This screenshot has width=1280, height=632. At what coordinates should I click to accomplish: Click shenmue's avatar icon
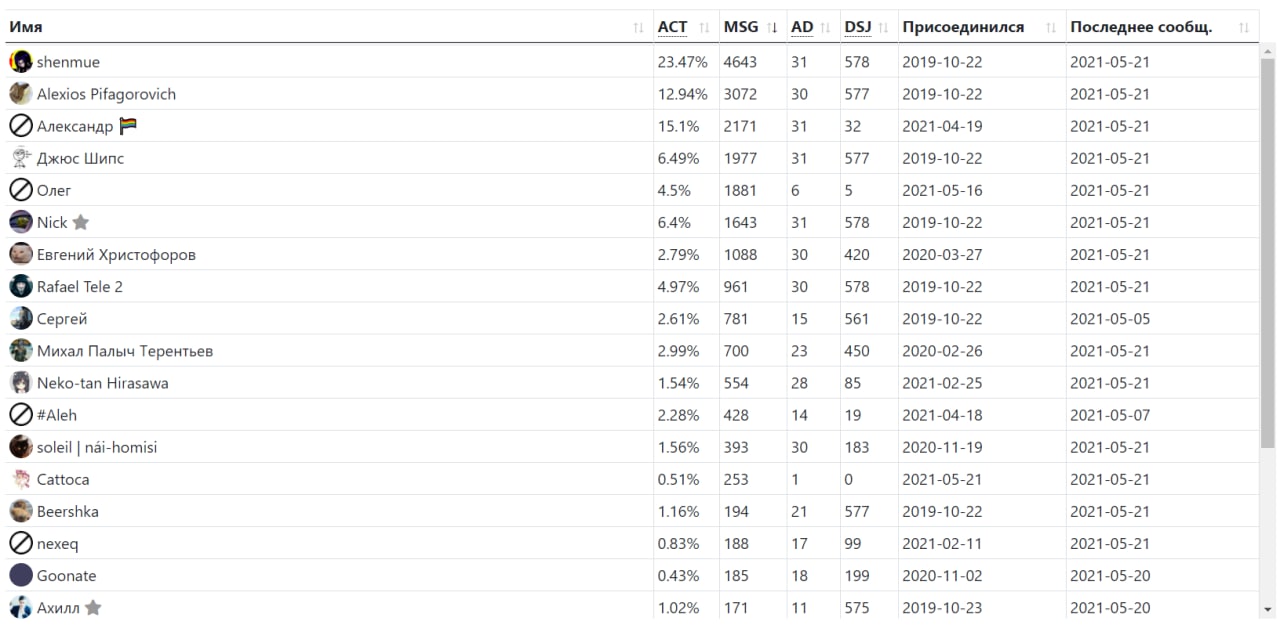[21, 62]
